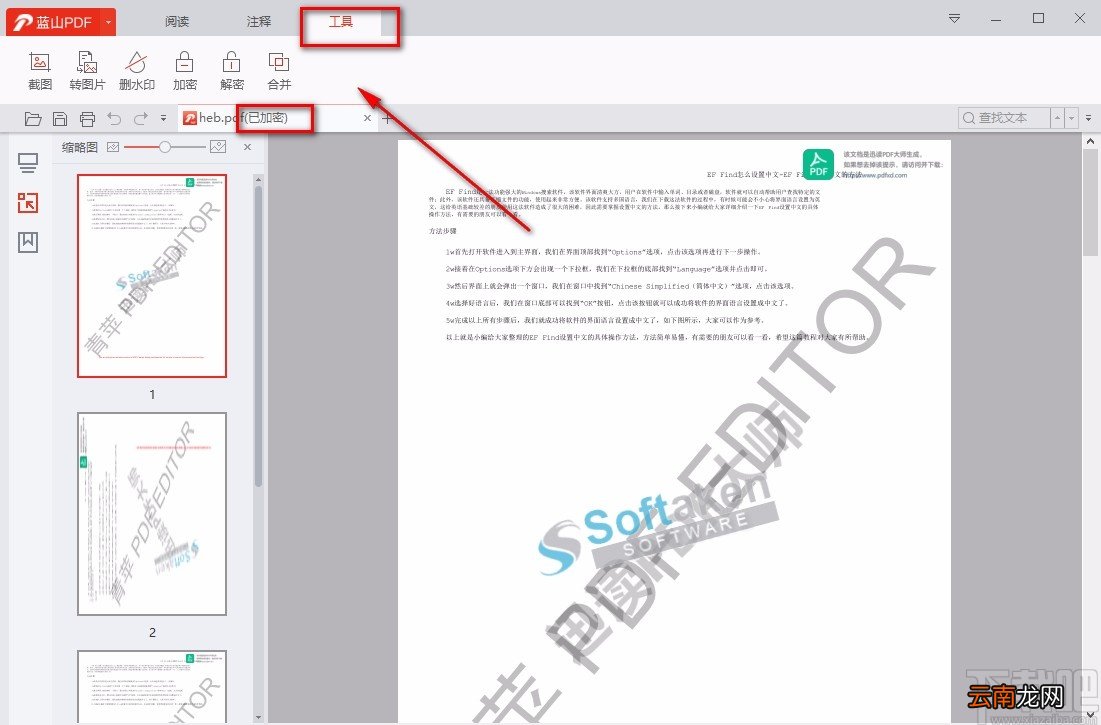
Task: Switch to the 注释 tab
Action: click(x=259, y=22)
